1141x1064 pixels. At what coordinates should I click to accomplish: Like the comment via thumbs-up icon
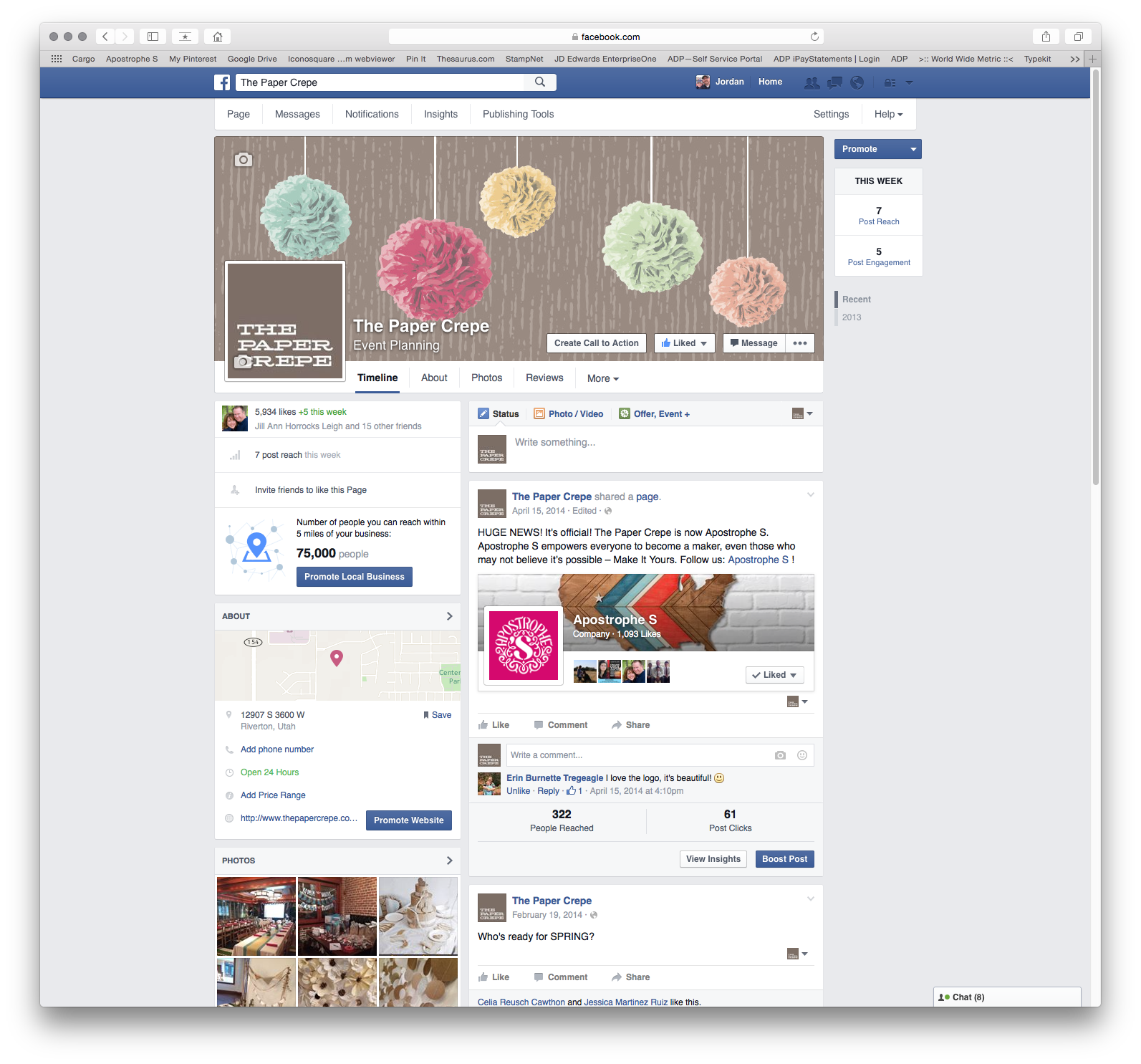[x=571, y=791]
